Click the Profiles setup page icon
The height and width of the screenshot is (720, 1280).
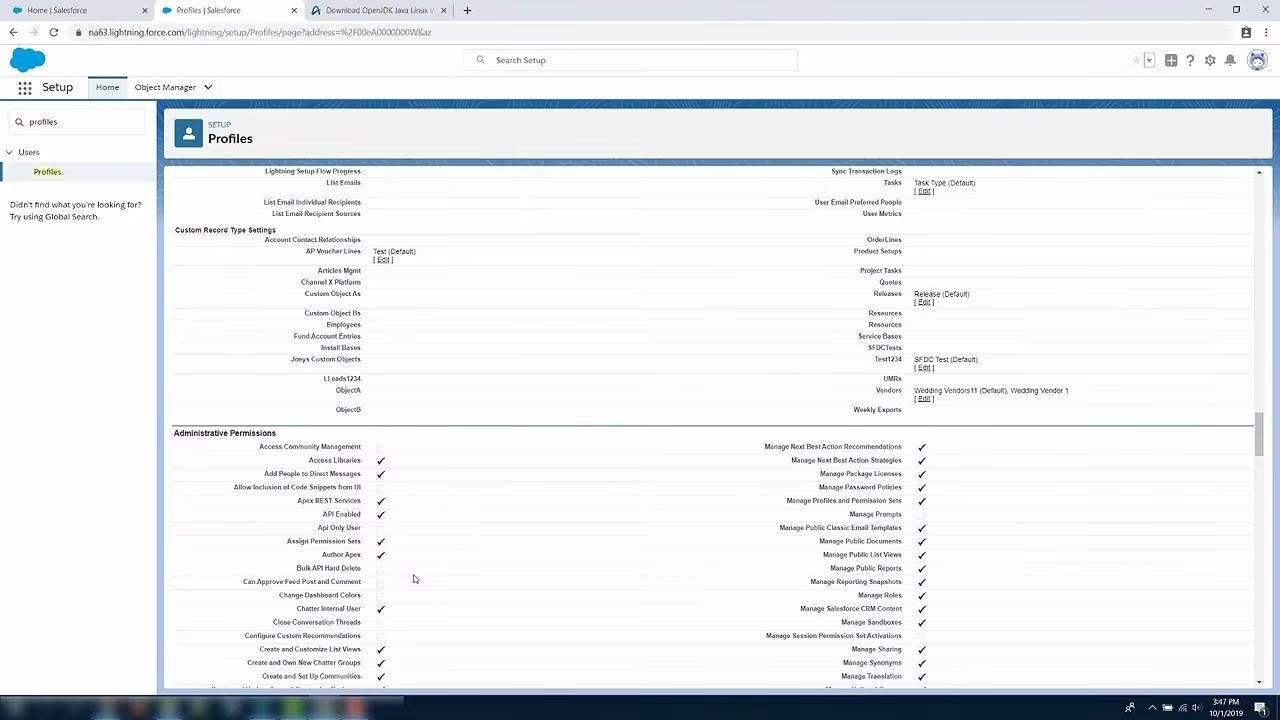[x=188, y=133]
